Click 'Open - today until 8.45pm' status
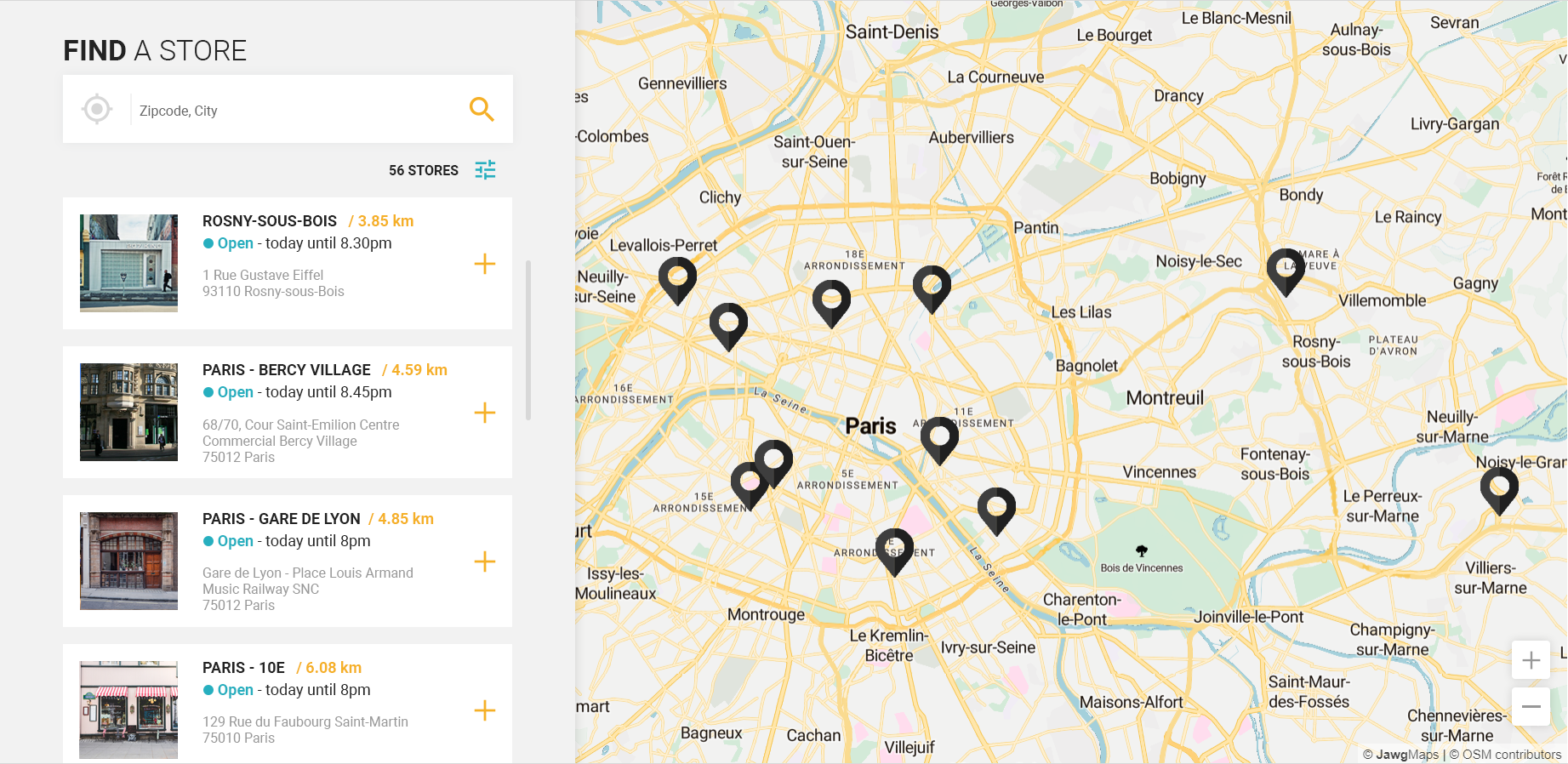Viewport: 1568px width, 764px height. 297,392
